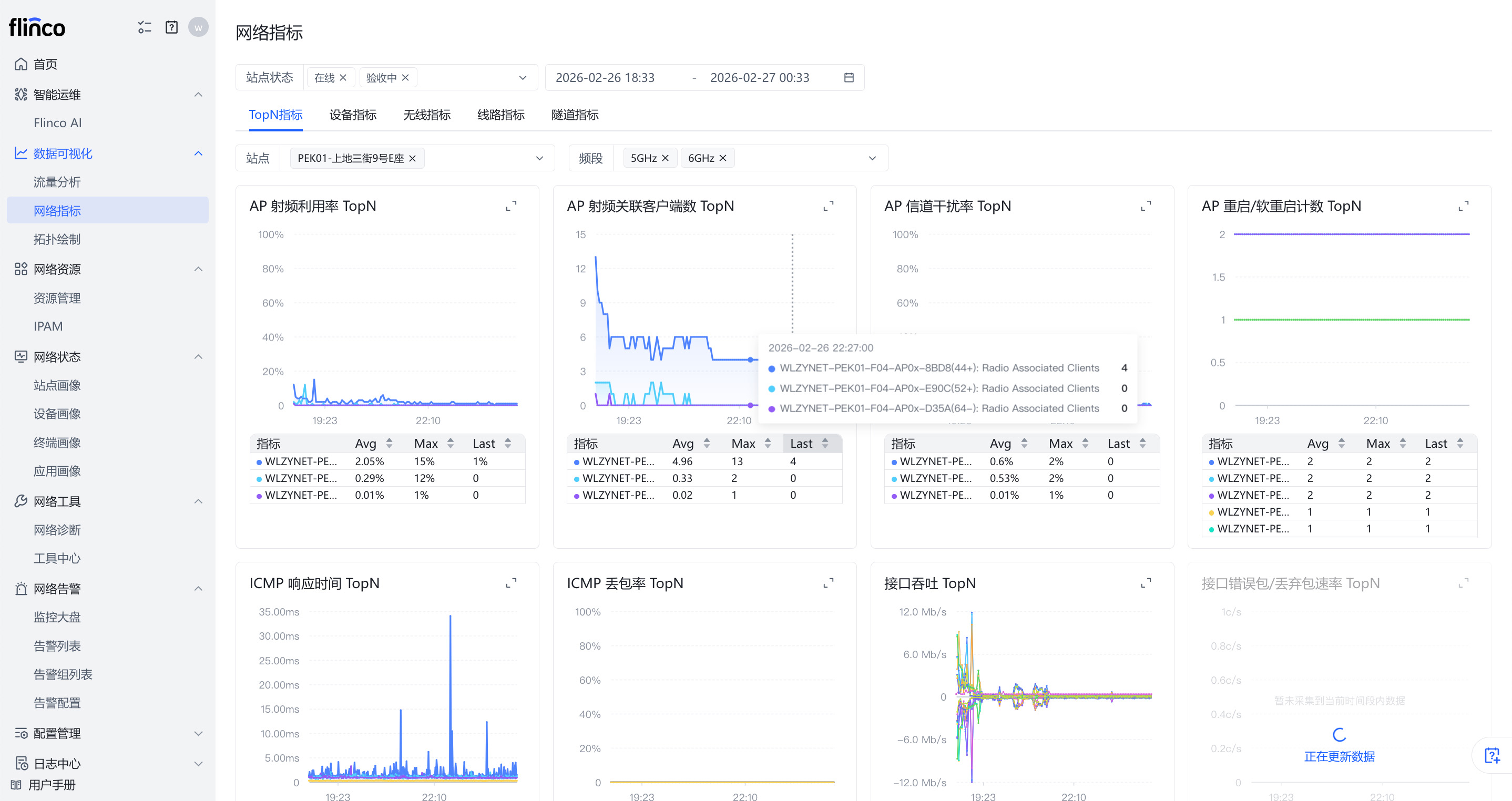Open the floating help widget at bottom right
Screen dimensions: 1512x801
click(1491, 755)
